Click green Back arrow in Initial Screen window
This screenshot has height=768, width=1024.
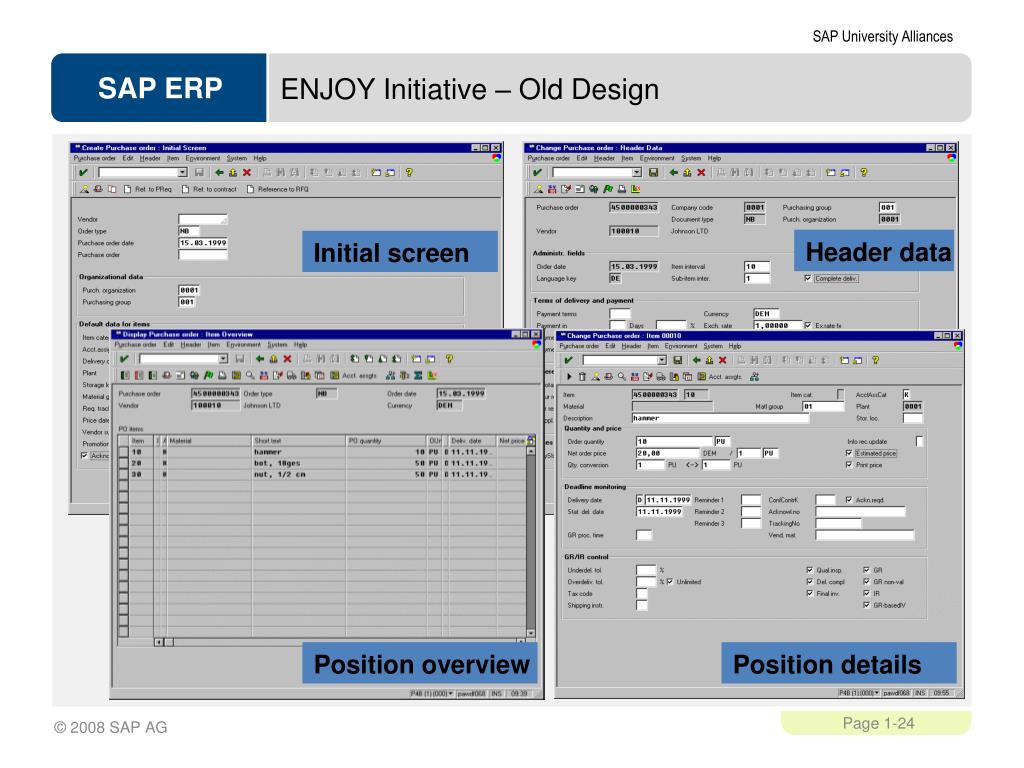pyautogui.click(x=219, y=172)
